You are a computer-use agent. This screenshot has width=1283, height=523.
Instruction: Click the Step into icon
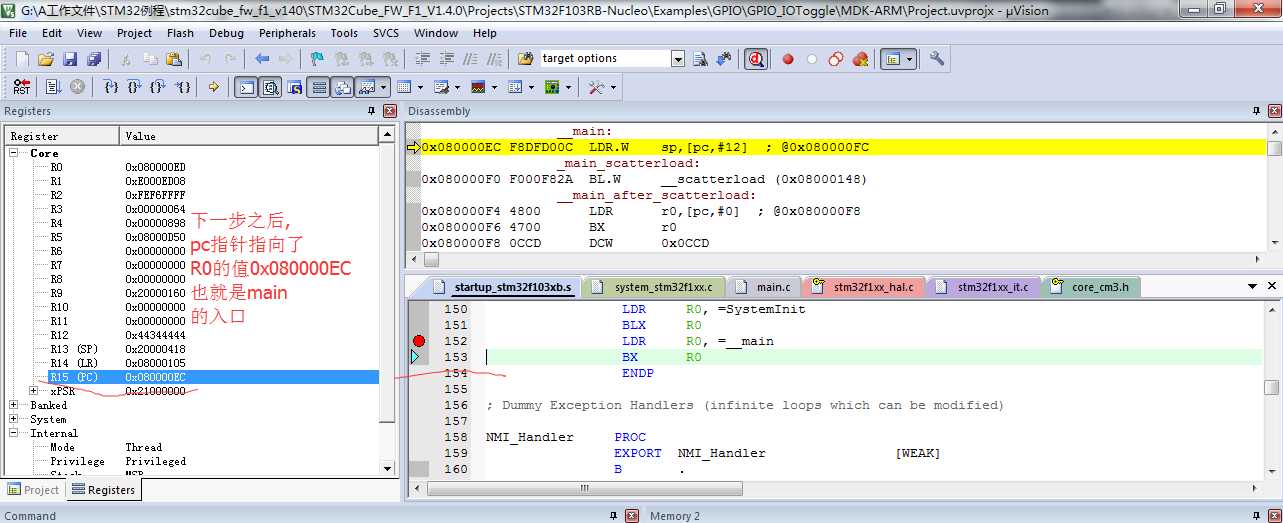(111, 87)
